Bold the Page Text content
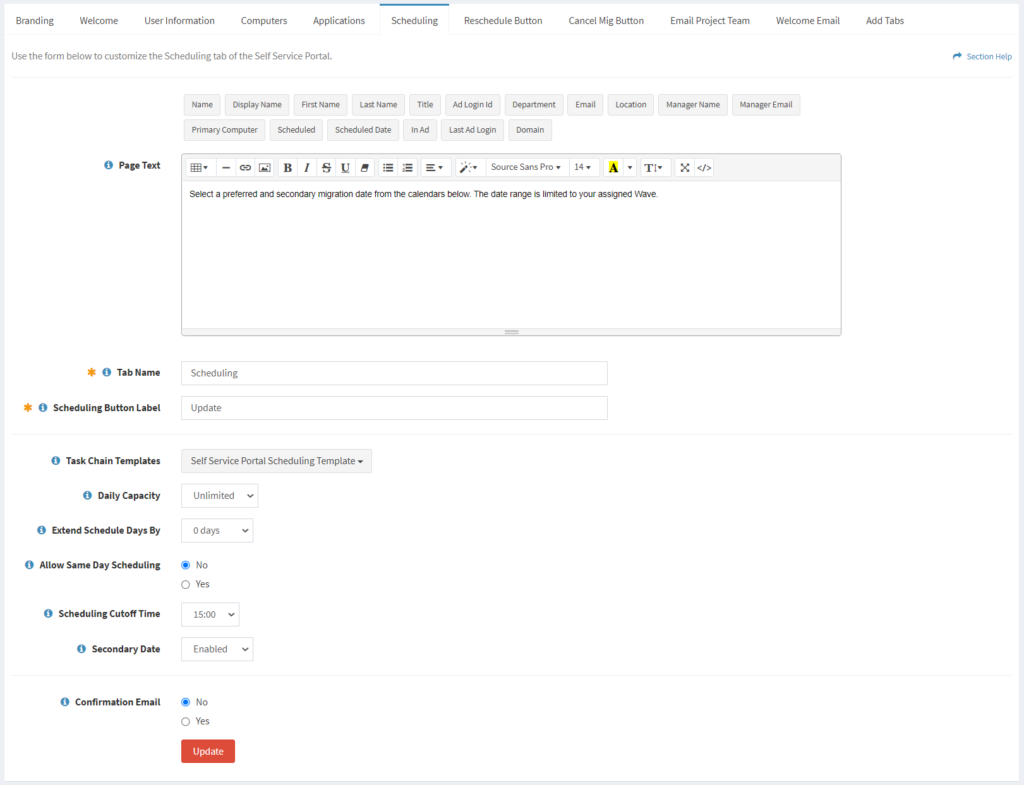Viewport: 1024px width, 785px height. coord(288,167)
